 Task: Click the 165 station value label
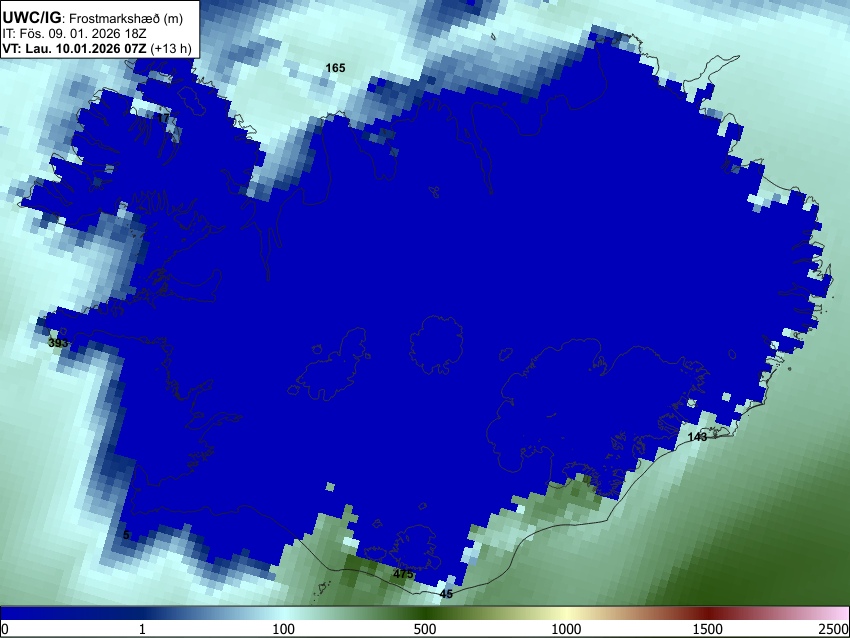335,68
